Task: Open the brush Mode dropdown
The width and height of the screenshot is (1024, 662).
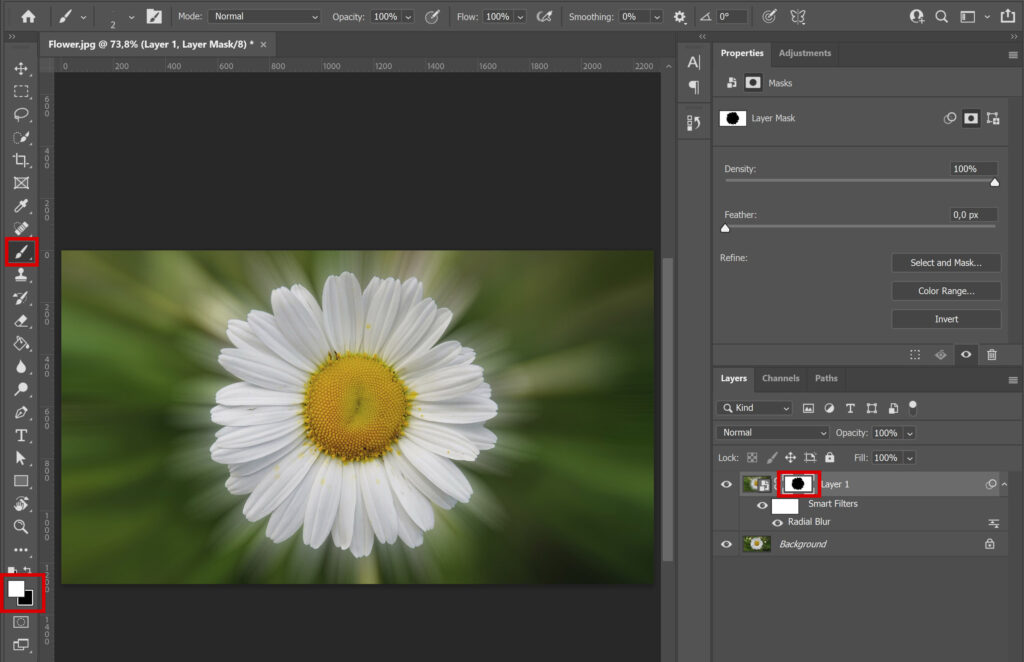Action: 265,16
